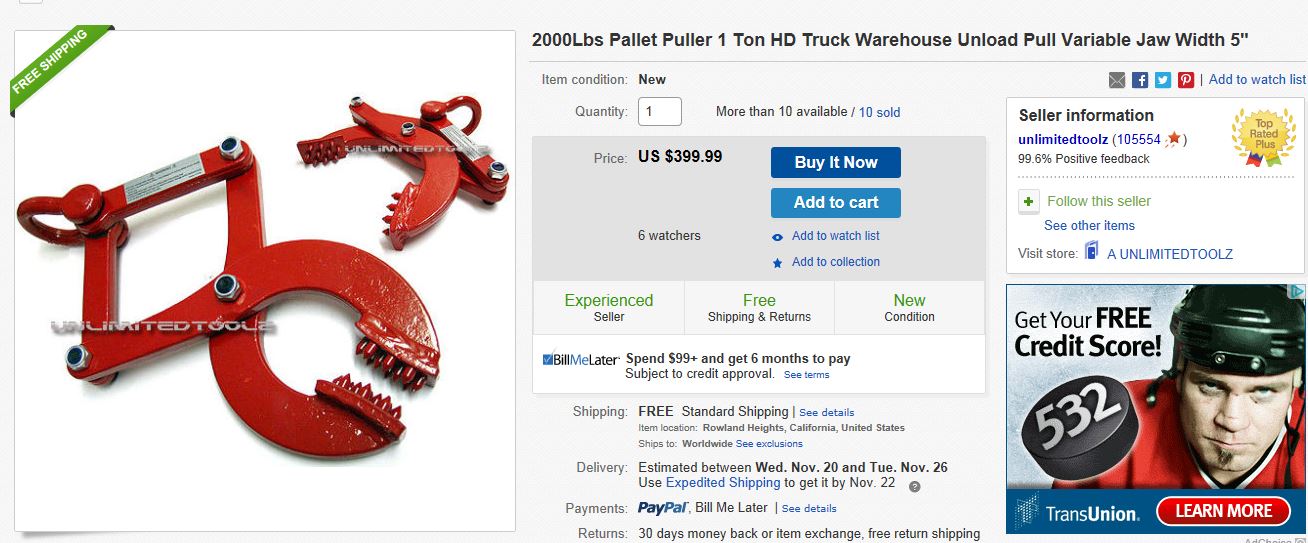Open the seller's store door icon
The height and width of the screenshot is (543, 1308).
pos(1092,253)
